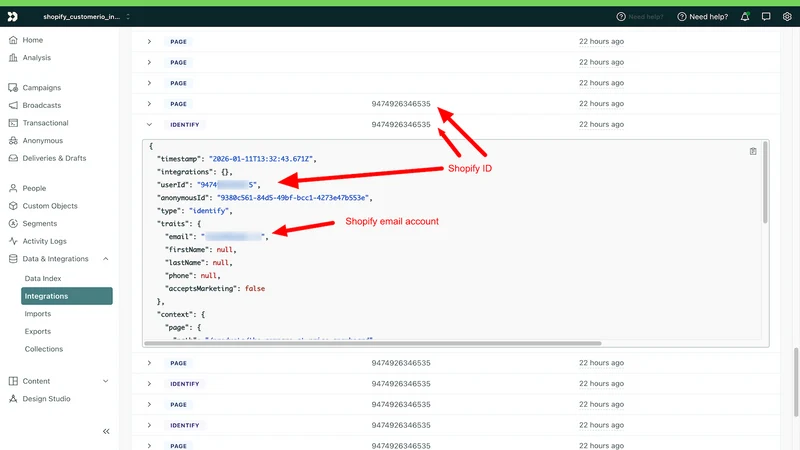
Task: Open Imports submenu item
Action: [x=38, y=314]
